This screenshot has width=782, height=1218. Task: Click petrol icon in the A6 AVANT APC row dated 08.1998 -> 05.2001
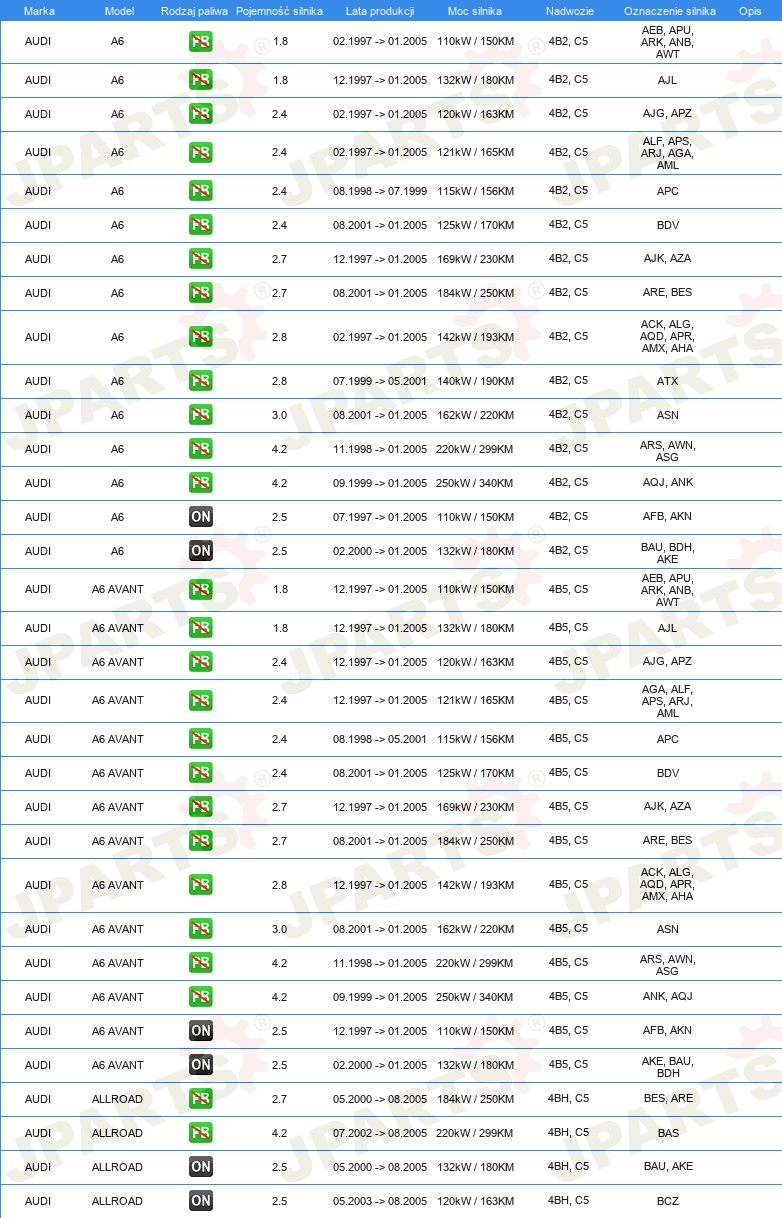[201, 739]
